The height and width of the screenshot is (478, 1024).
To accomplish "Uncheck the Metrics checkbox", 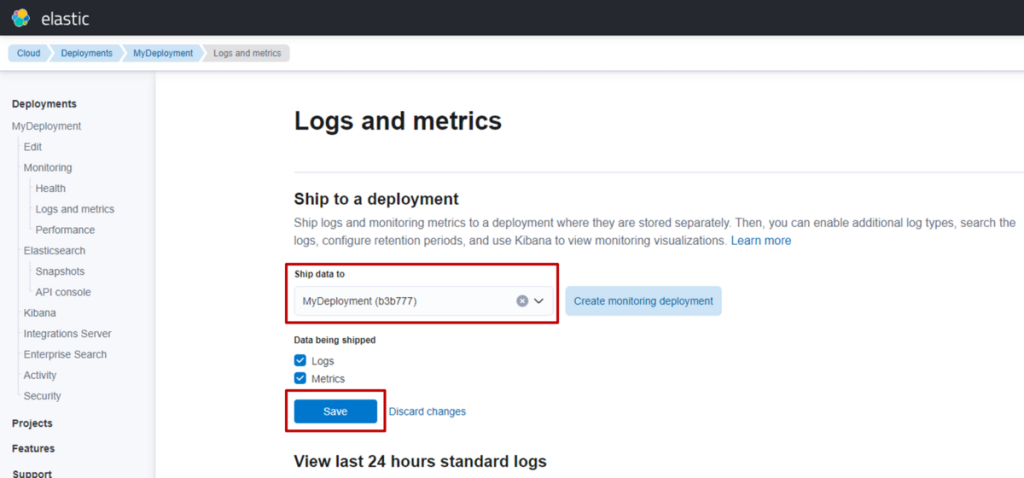I will coord(300,379).
